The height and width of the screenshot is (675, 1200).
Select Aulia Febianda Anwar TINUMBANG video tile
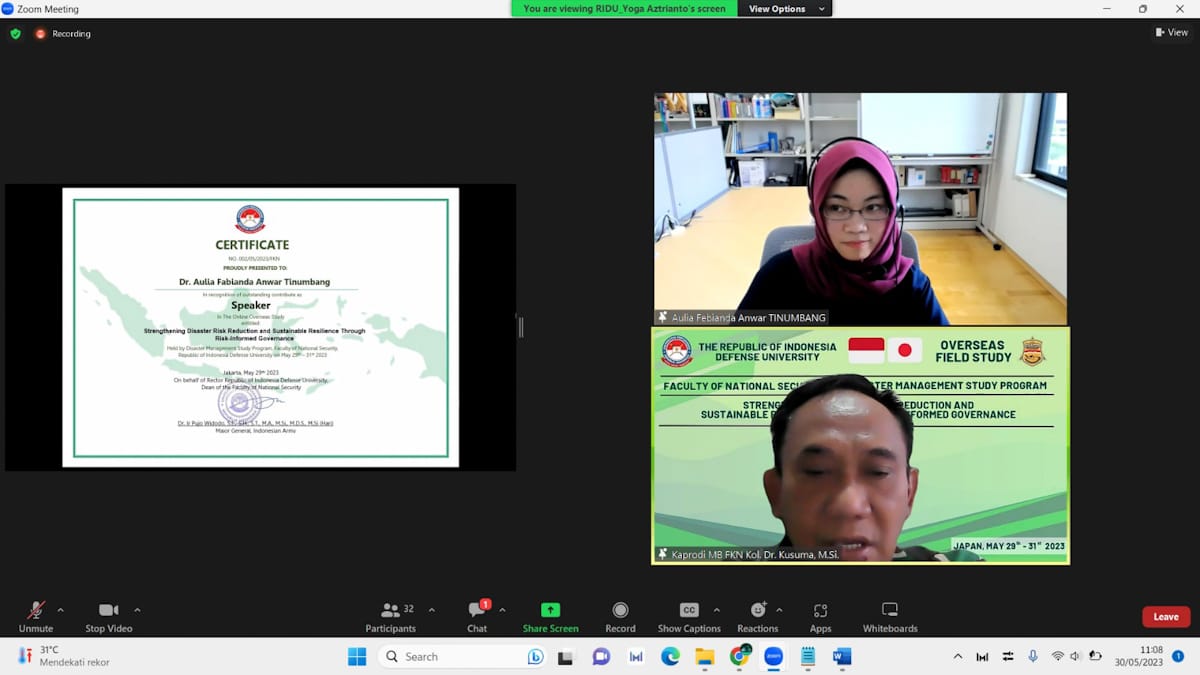point(860,209)
